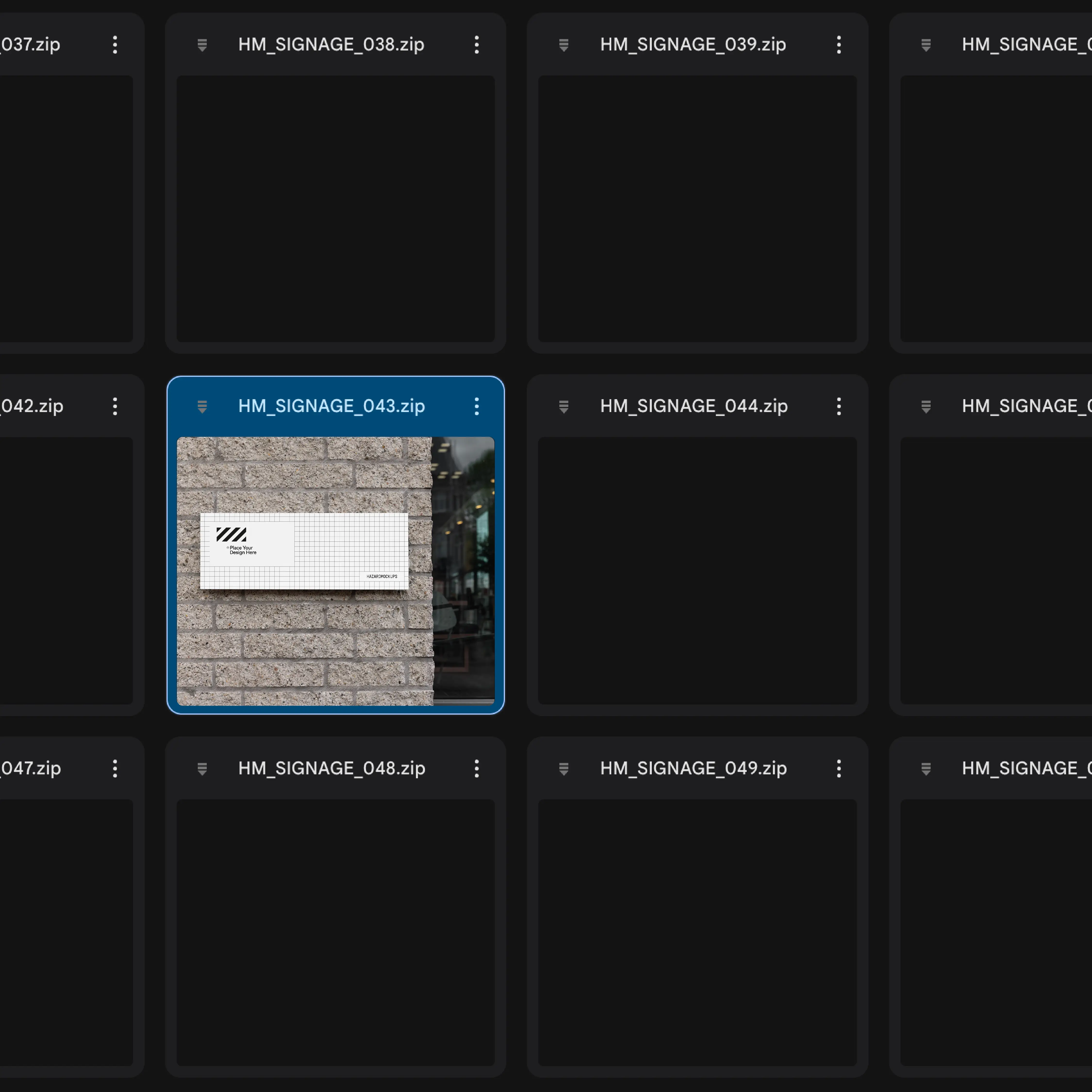Click archive file icon beside HM_SIGNAGE_049.zip
The width and height of the screenshot is (1092, 1092).
(x=563, y=768)
